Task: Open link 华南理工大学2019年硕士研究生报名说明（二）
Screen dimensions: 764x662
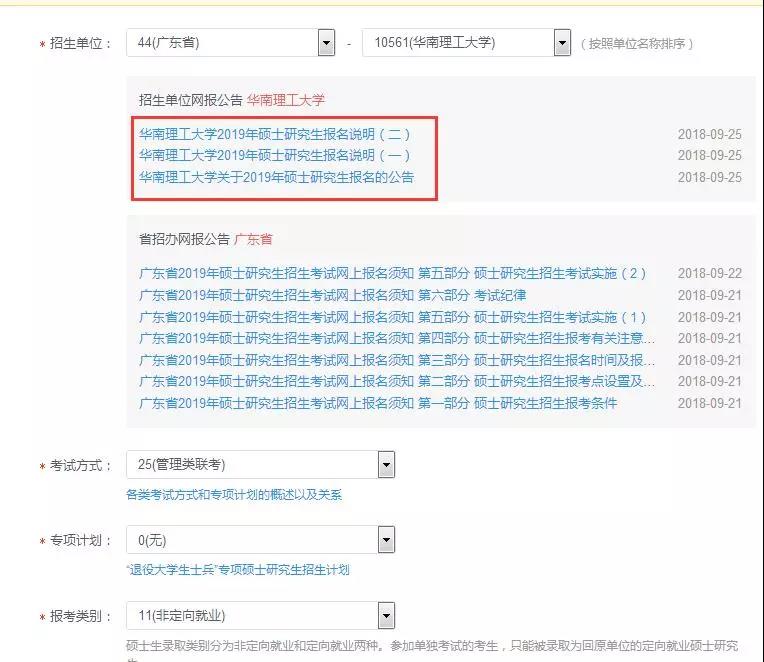Action: [x=275, y=134]
